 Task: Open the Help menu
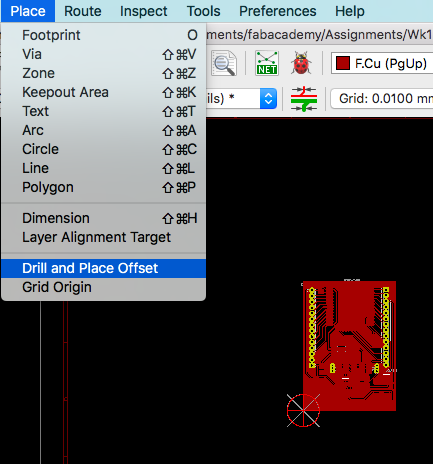350,11
